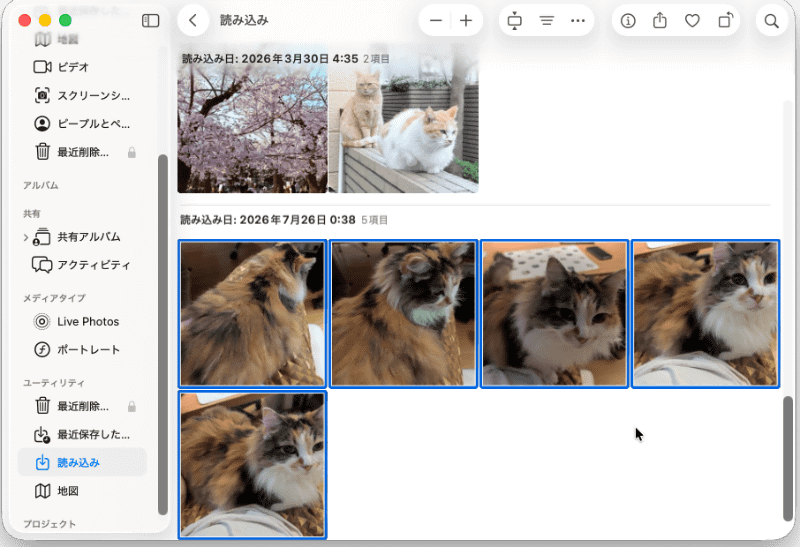Click the 共有 section label
Image resolution: width=800 pixels, height=547 pixels.
click(32, 214)
